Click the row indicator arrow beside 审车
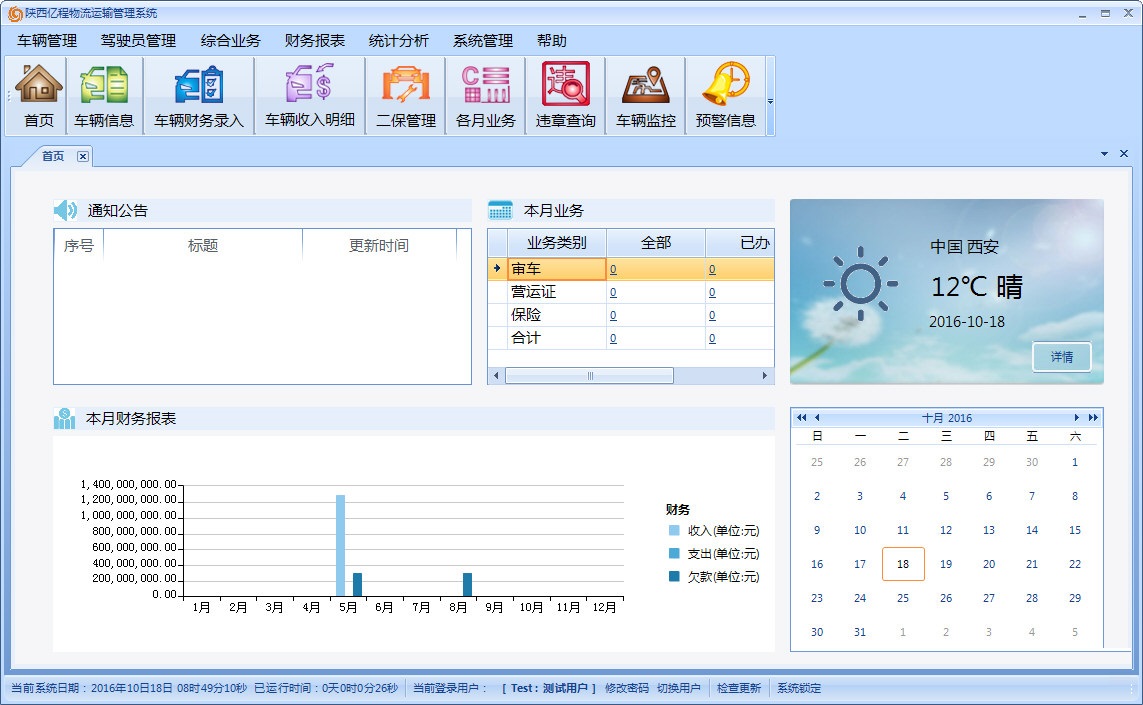This screenshot has height=705, width=1143. [x=497, y=268]
